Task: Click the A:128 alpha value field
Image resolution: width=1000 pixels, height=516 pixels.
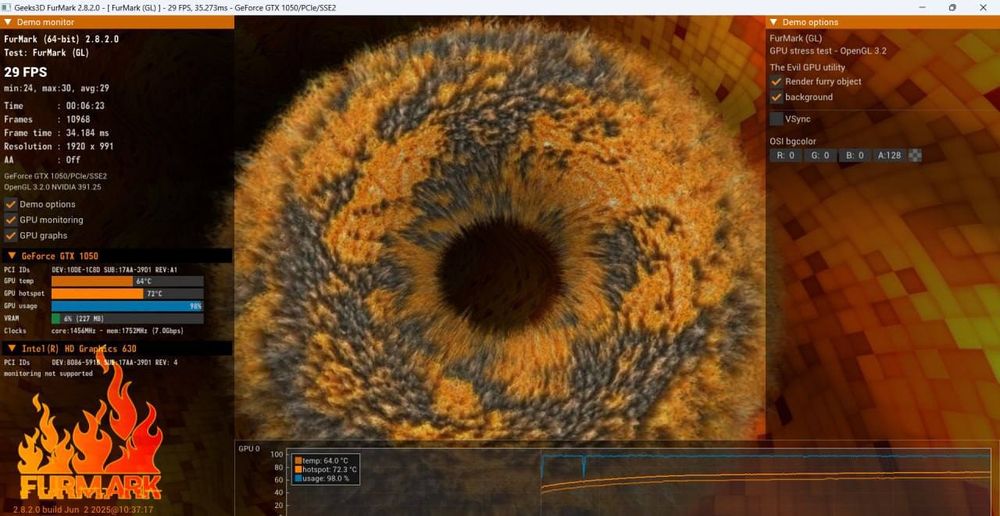Action: click(890, 155)
